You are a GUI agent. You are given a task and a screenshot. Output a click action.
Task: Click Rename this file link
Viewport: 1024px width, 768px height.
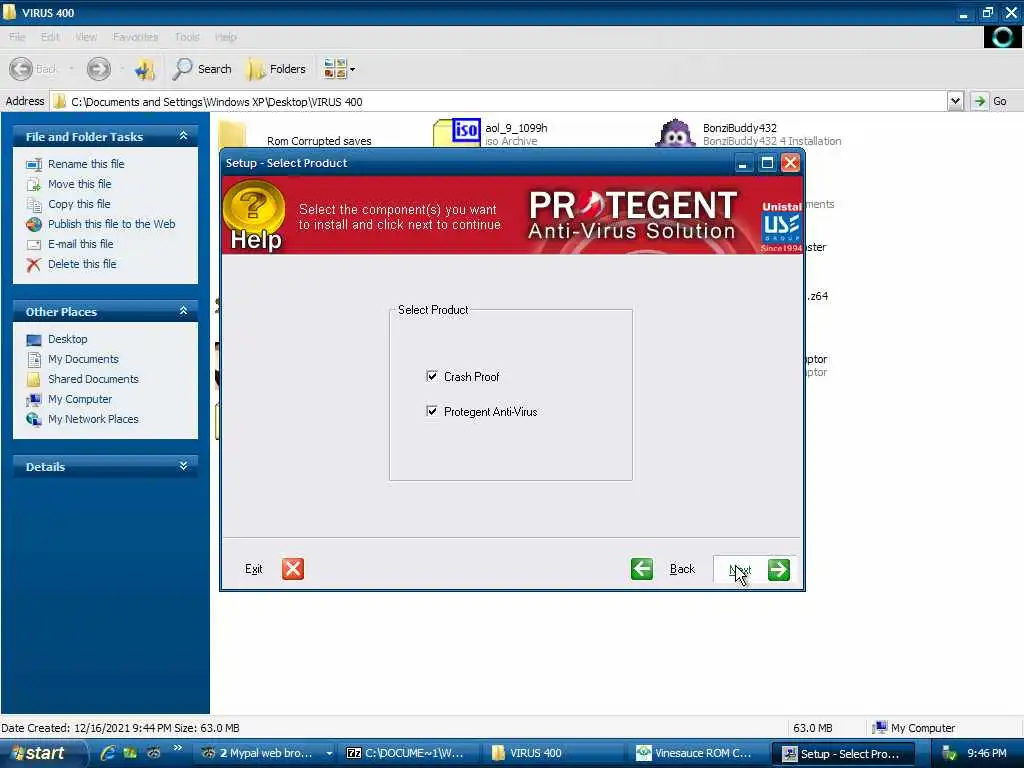coord(86,164)
